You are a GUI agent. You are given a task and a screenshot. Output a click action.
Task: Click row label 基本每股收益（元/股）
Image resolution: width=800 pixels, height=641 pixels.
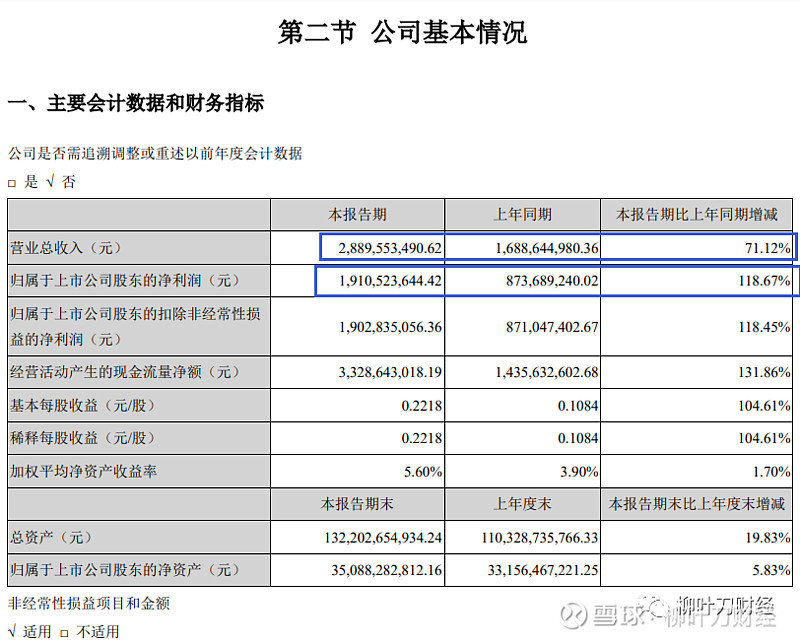tap(83, 406)
